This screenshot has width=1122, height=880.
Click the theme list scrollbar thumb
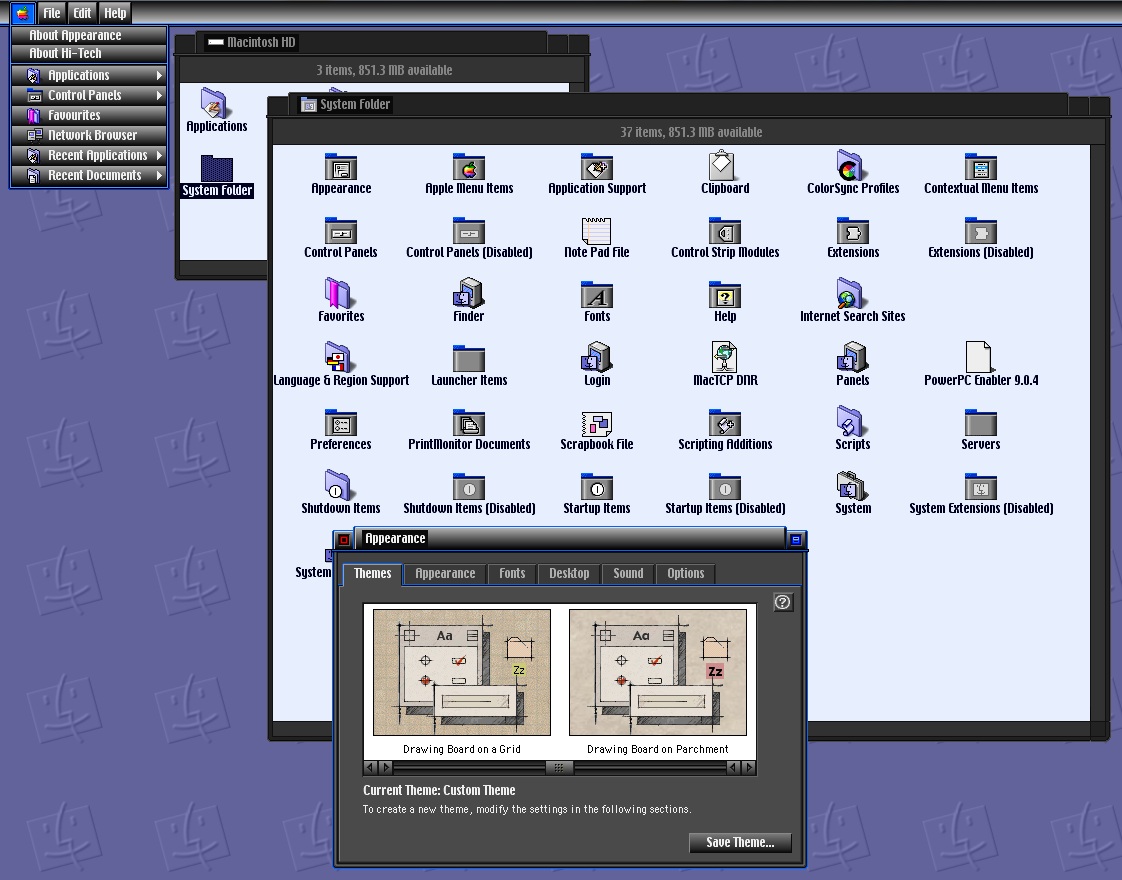pyautogui.click(x=559, y=768)
